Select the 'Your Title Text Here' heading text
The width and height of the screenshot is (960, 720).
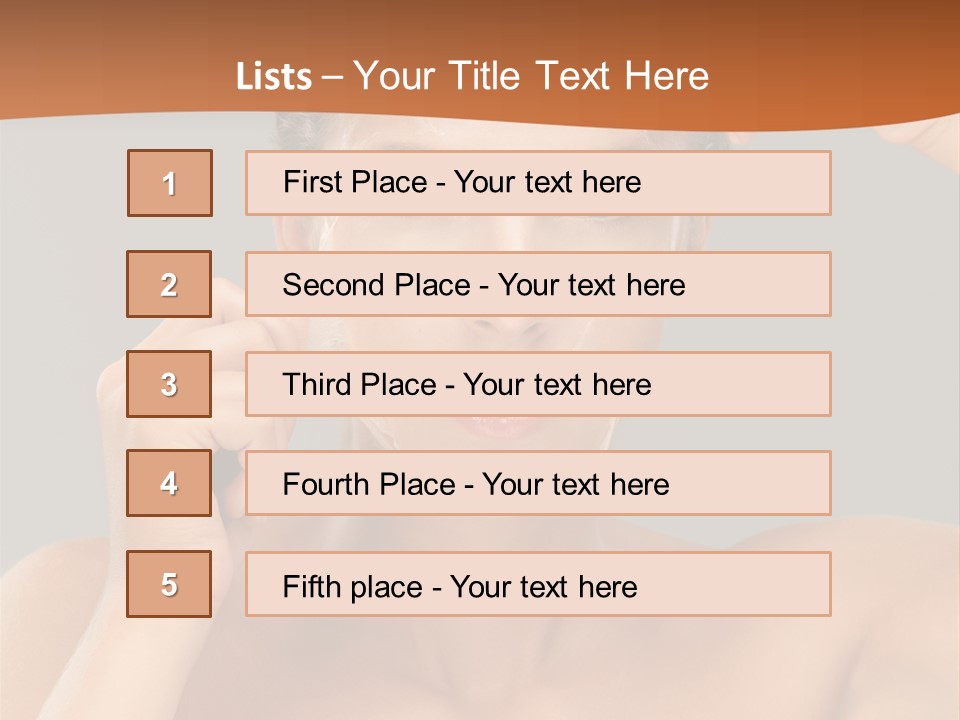531,76
